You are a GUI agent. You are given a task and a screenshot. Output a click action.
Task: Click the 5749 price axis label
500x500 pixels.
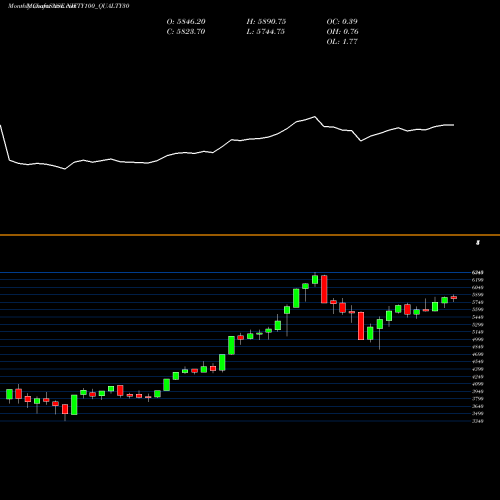478,302
